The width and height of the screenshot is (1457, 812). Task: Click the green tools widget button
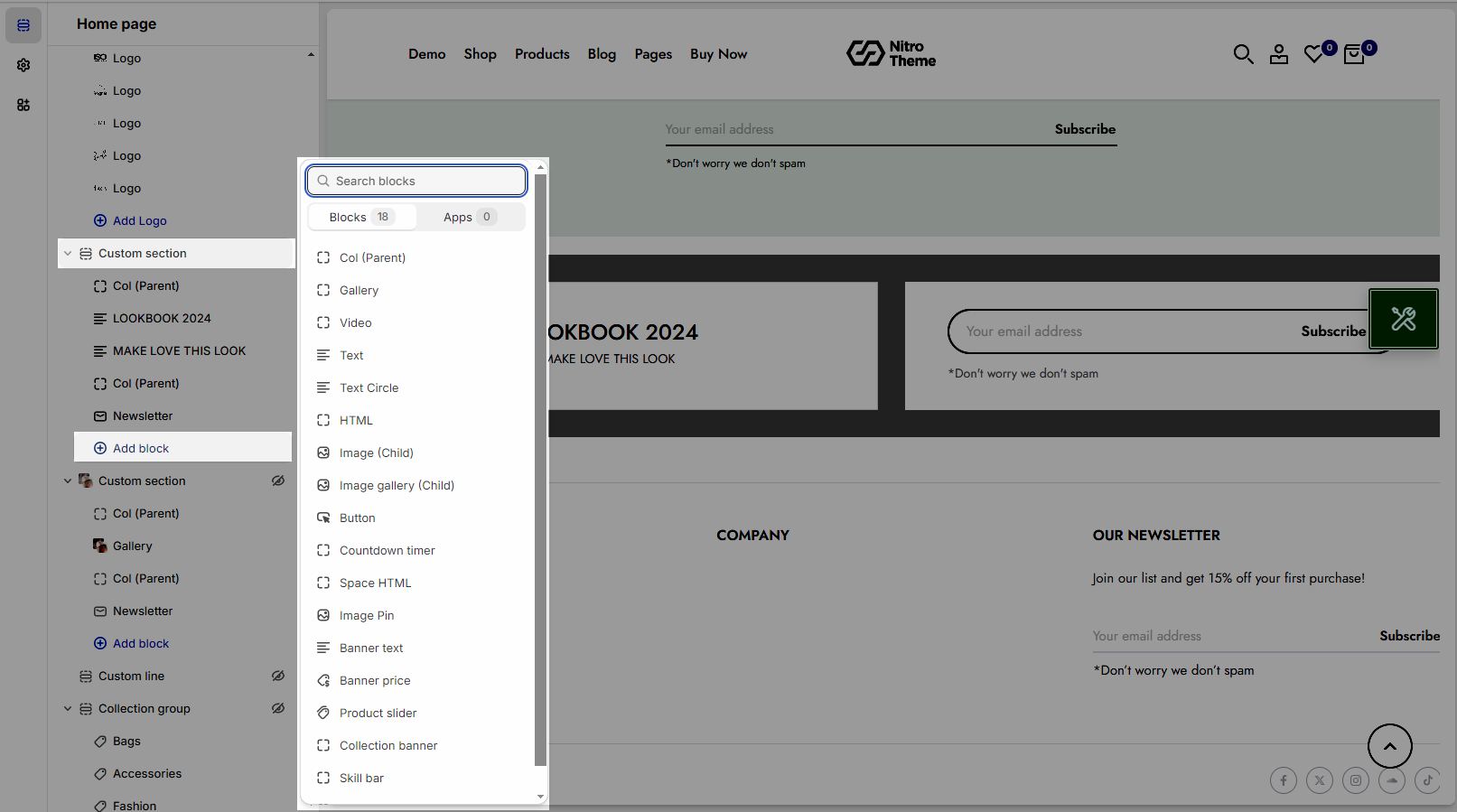[x=1404, y=319]
